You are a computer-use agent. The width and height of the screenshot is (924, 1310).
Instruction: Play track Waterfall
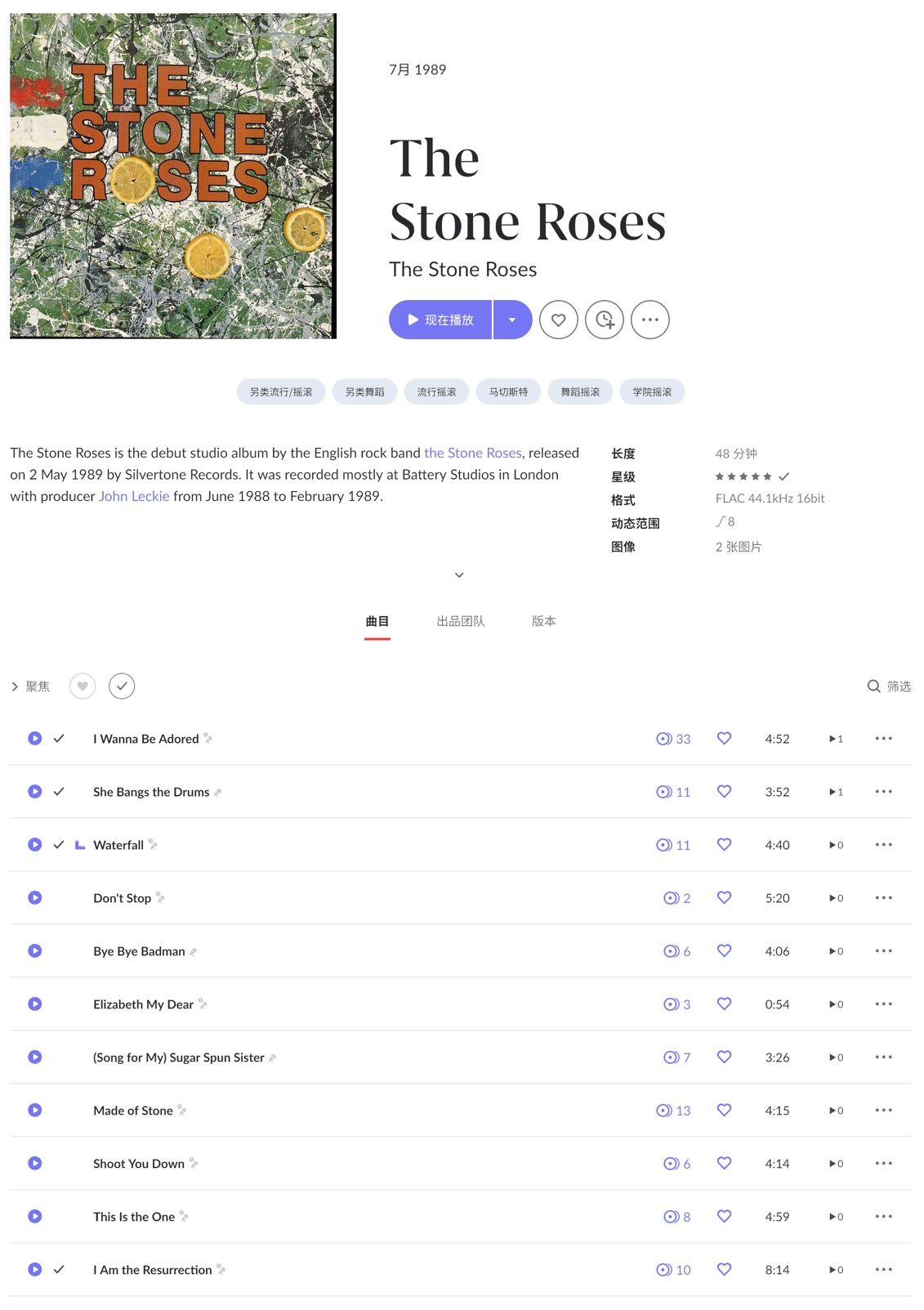coord(34,844)
